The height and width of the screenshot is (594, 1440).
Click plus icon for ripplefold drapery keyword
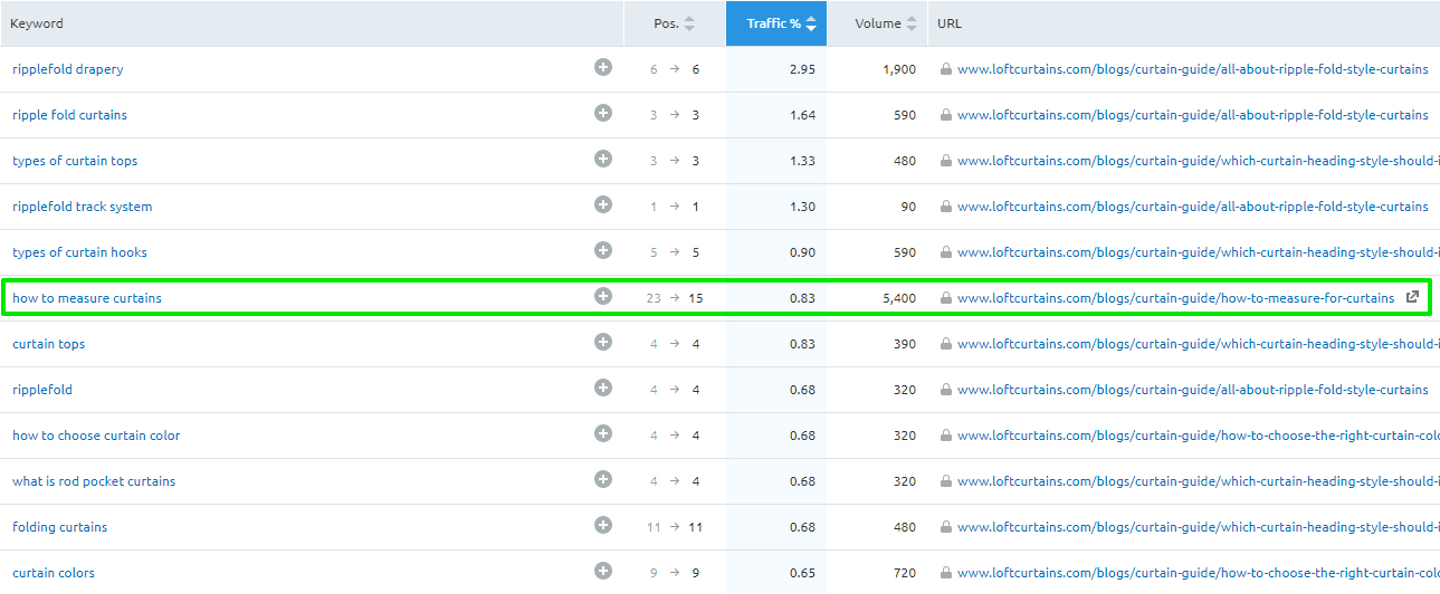pyautogui.click(x=603, y=67)
